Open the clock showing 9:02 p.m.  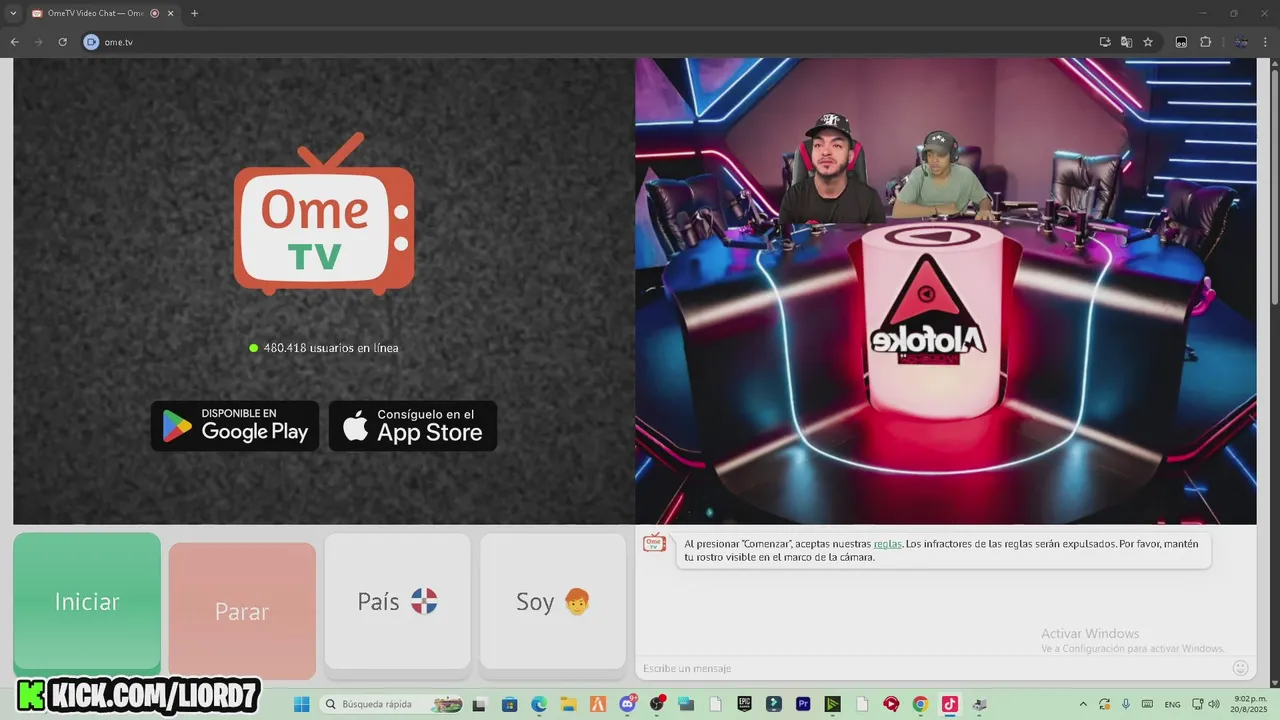pos(1247,704)
